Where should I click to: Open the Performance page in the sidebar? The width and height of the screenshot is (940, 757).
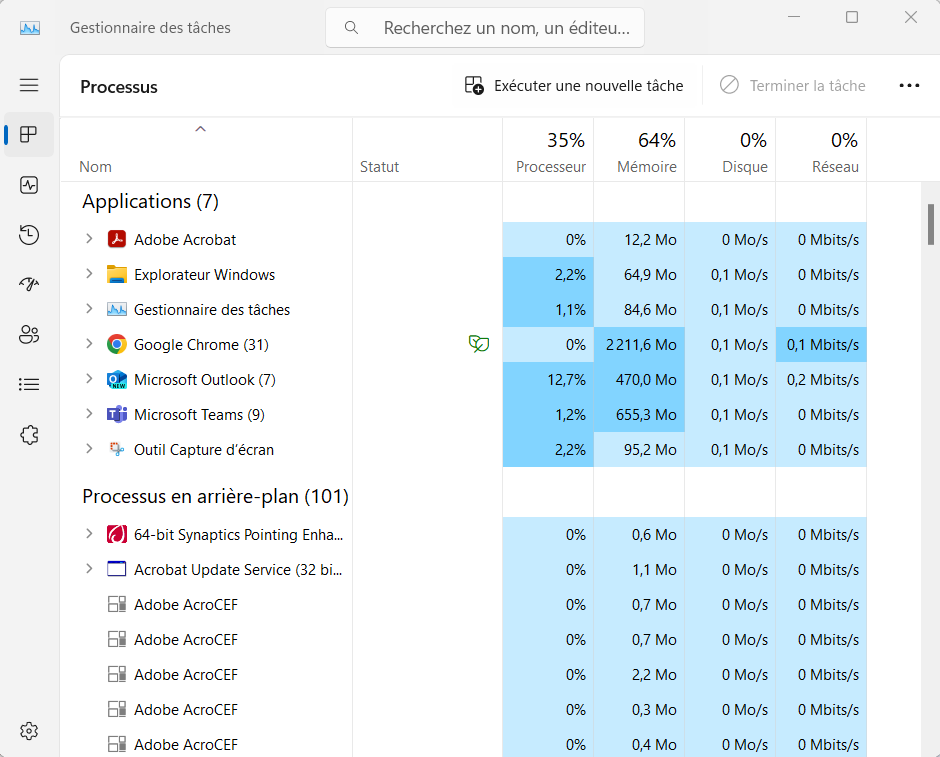point(29,185)
